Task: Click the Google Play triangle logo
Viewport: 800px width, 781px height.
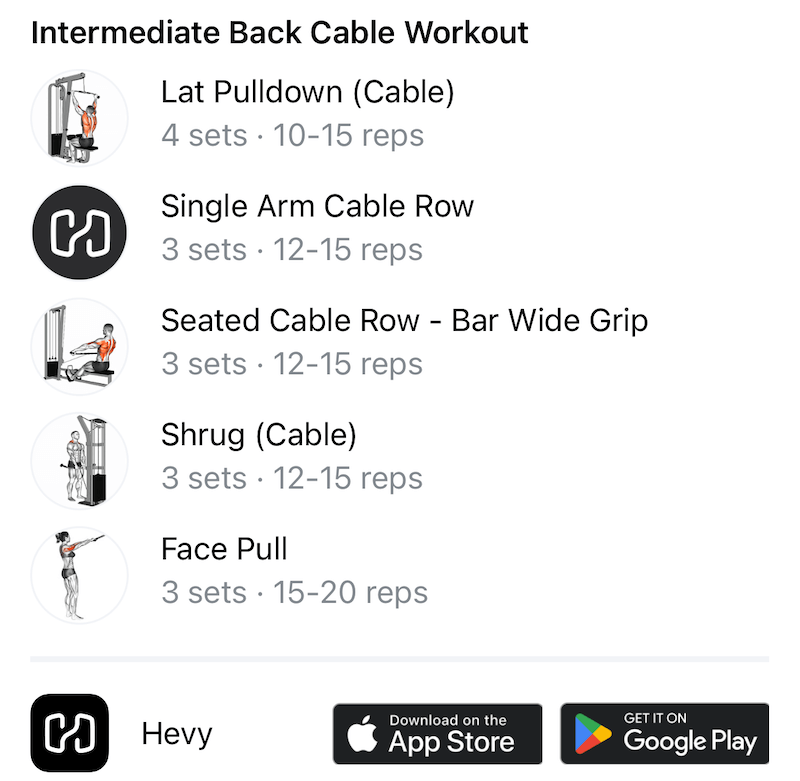Action: click(x=592, y=734)
